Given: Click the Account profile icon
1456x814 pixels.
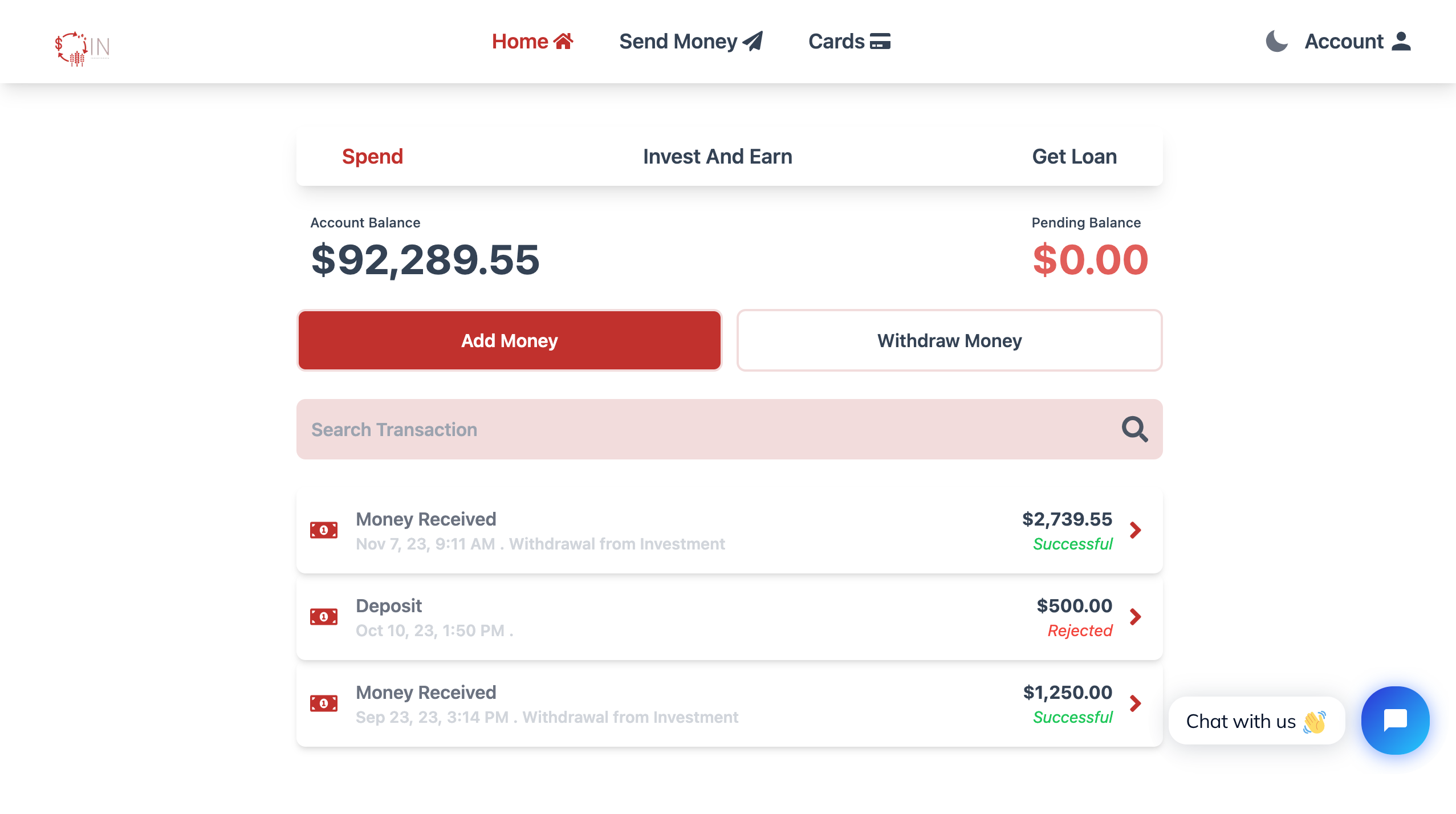Looking at the screenshot, I should pyautogui.click(x=1403, y=41).
